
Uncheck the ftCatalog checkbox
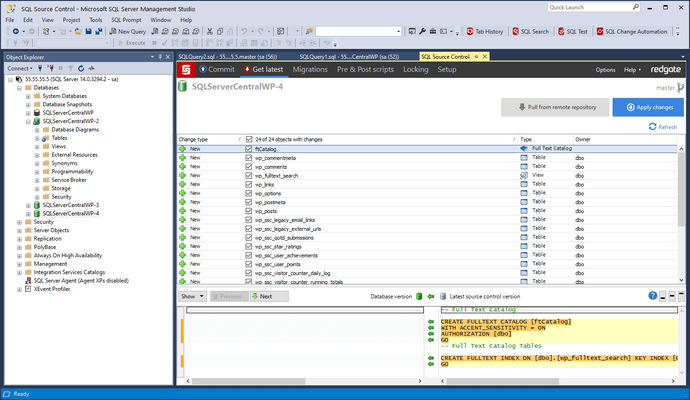point(249,149)
